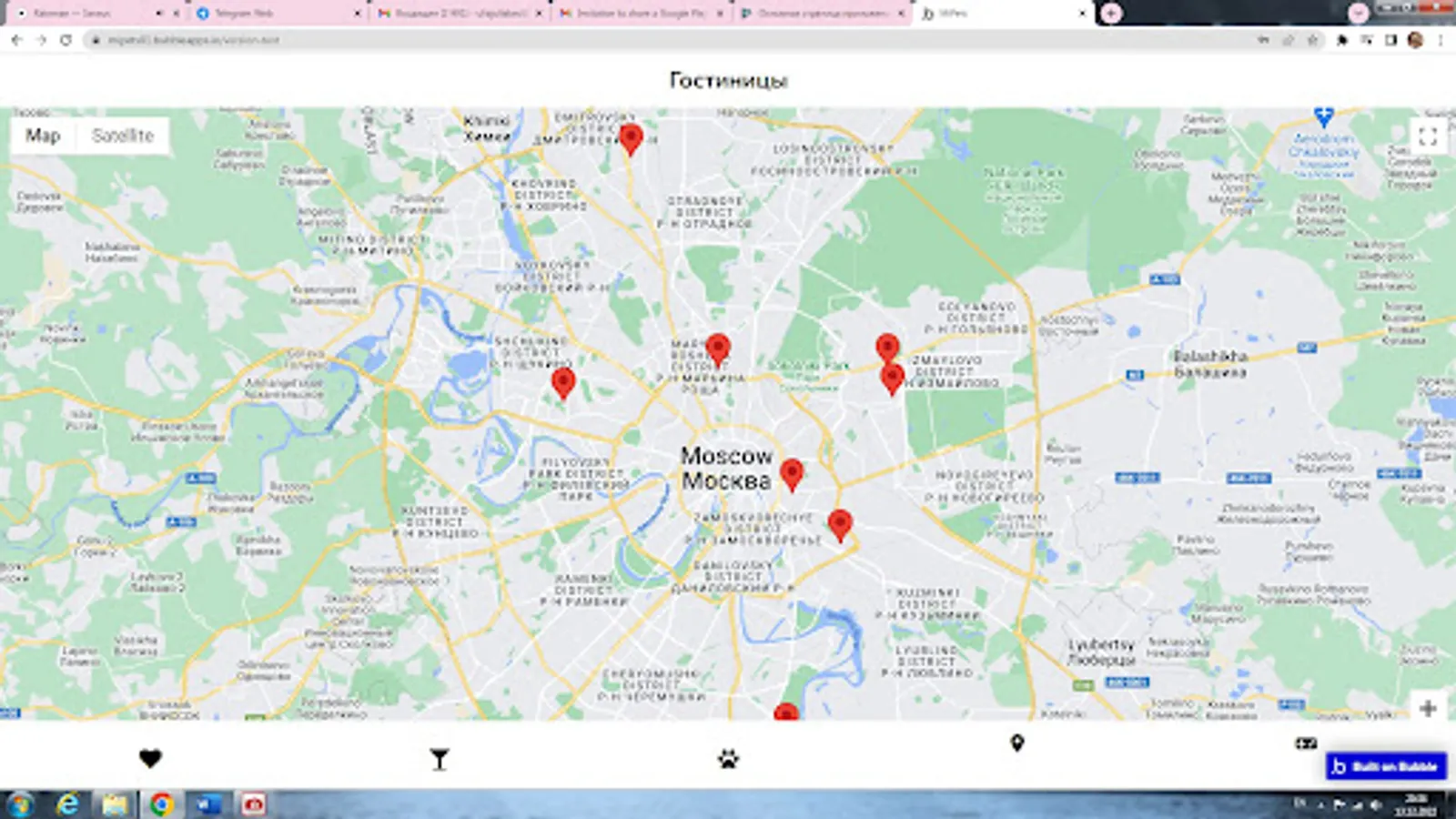The image size is (1456, 819).
Task: Click the Lyubertsy city label
Action: pos(1101,652)
